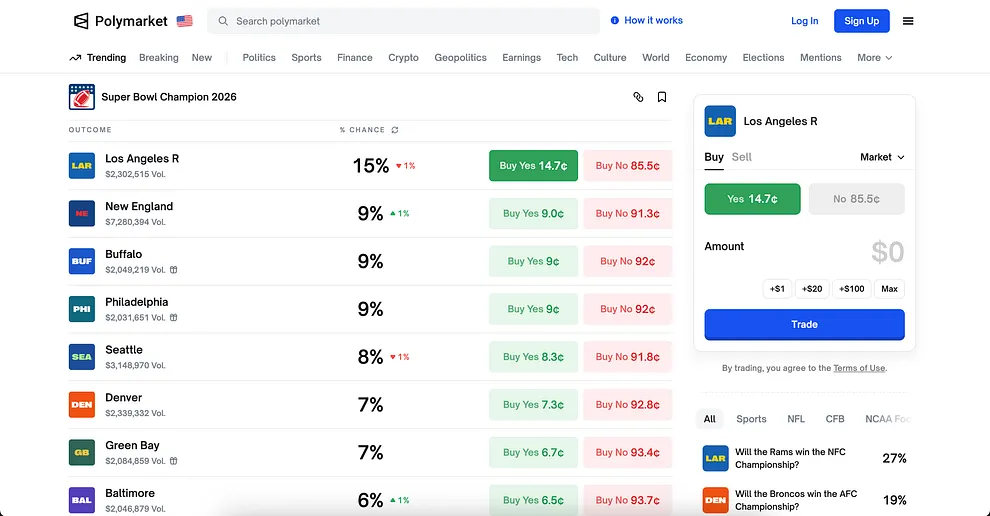Select the NFL filter tab
Image resolution: width=990 pixels, height=516 pixels.
click(795, 420)
